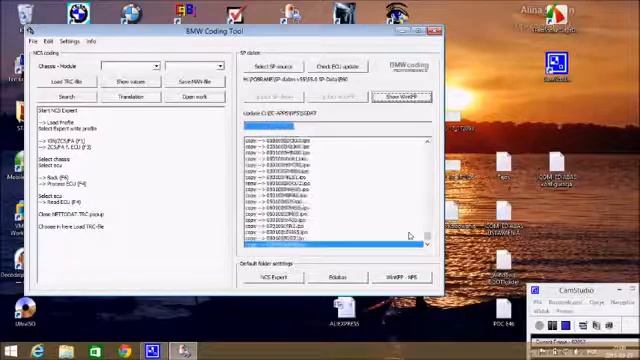Click the Select SP-source button
The height and width of the screenshot is (360, 640).
pyautogui.click(x=273, y=67)
